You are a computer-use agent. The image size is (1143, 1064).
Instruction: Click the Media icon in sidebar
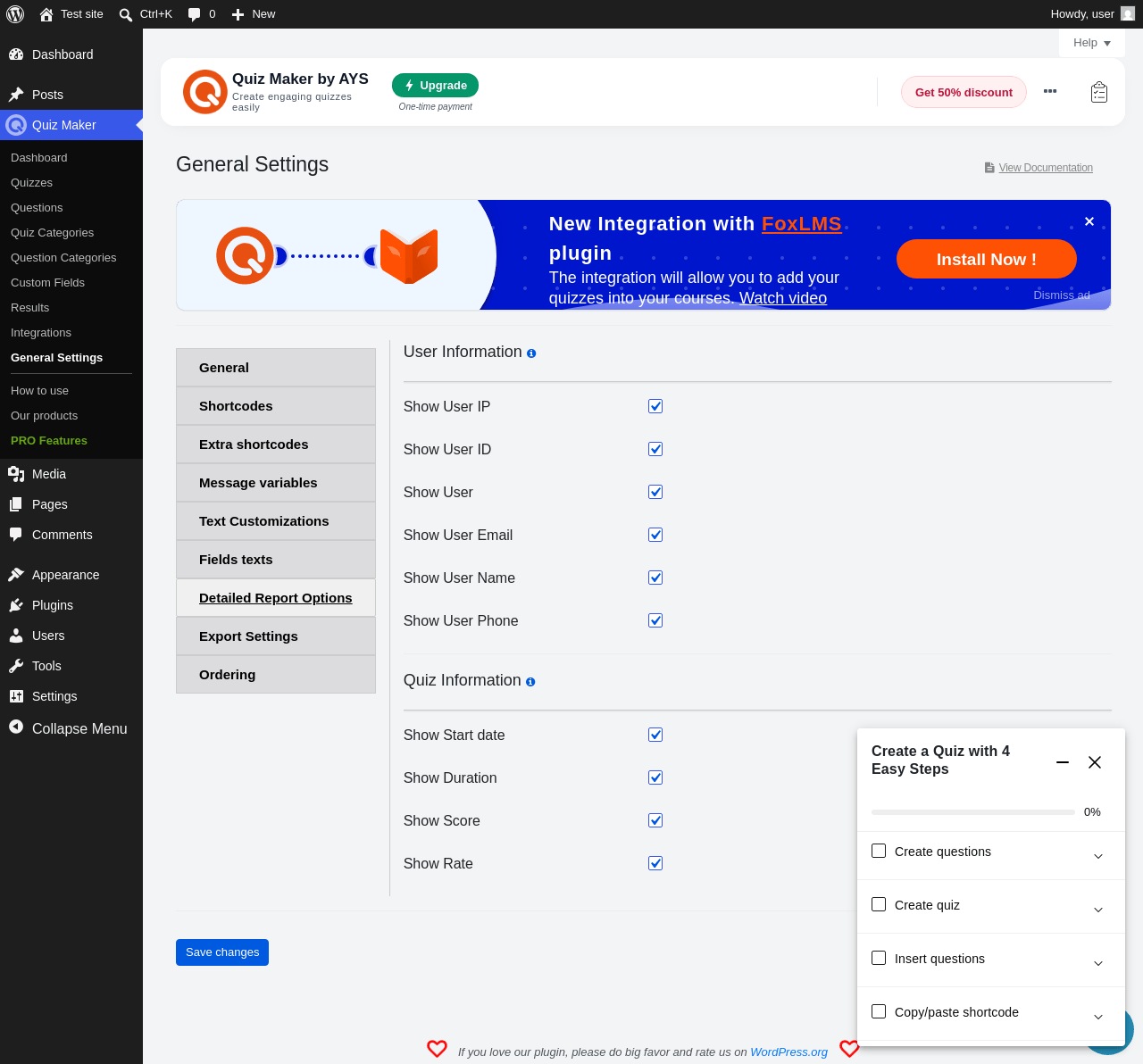16,474
